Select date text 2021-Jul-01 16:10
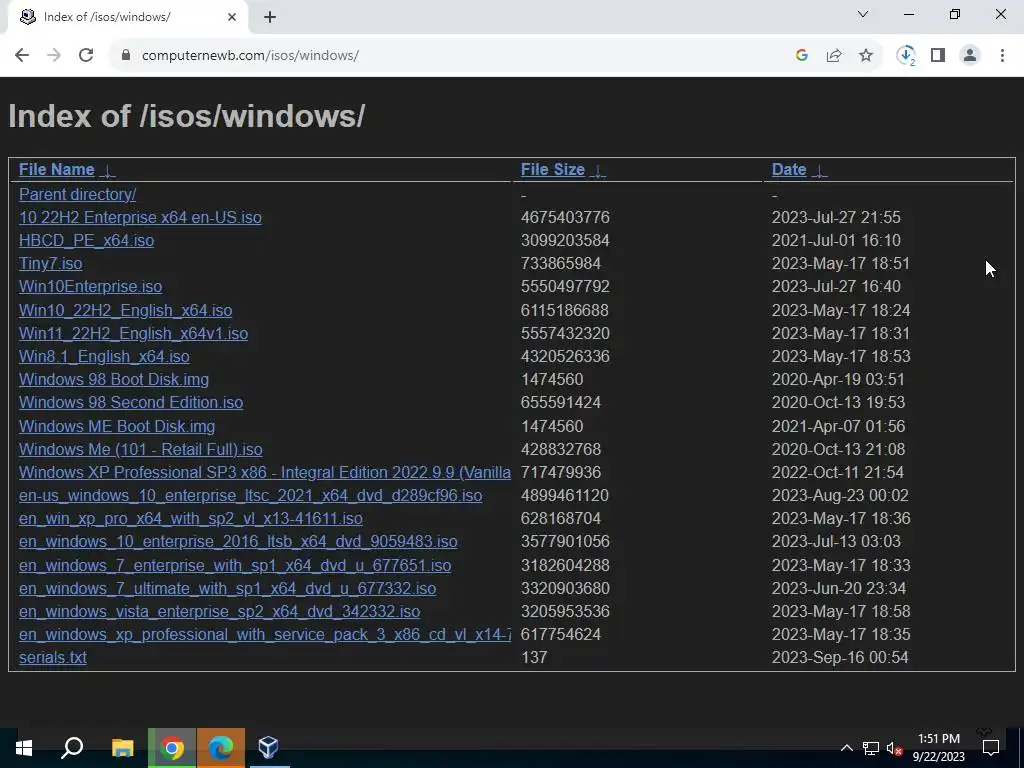 pyautogui.click(x=836, y=240)
